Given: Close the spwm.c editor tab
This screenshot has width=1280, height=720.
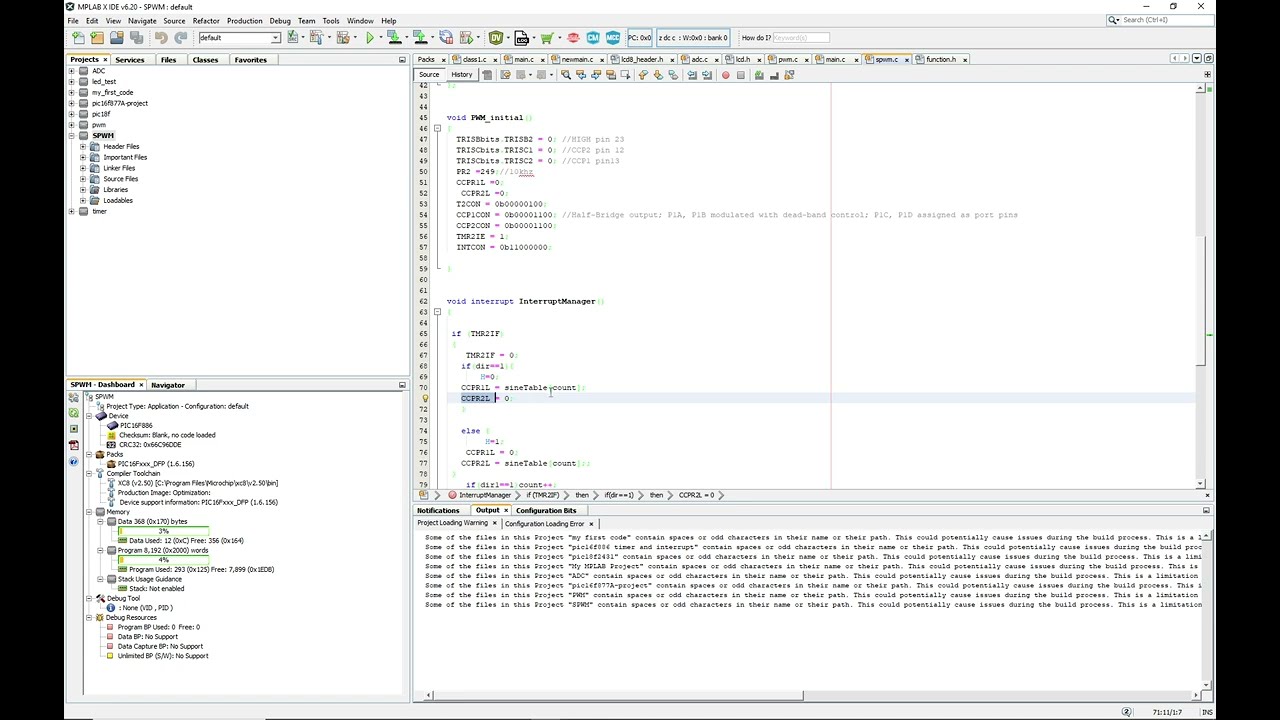Looking at the screenshot, I should click(x=907, y=60).
